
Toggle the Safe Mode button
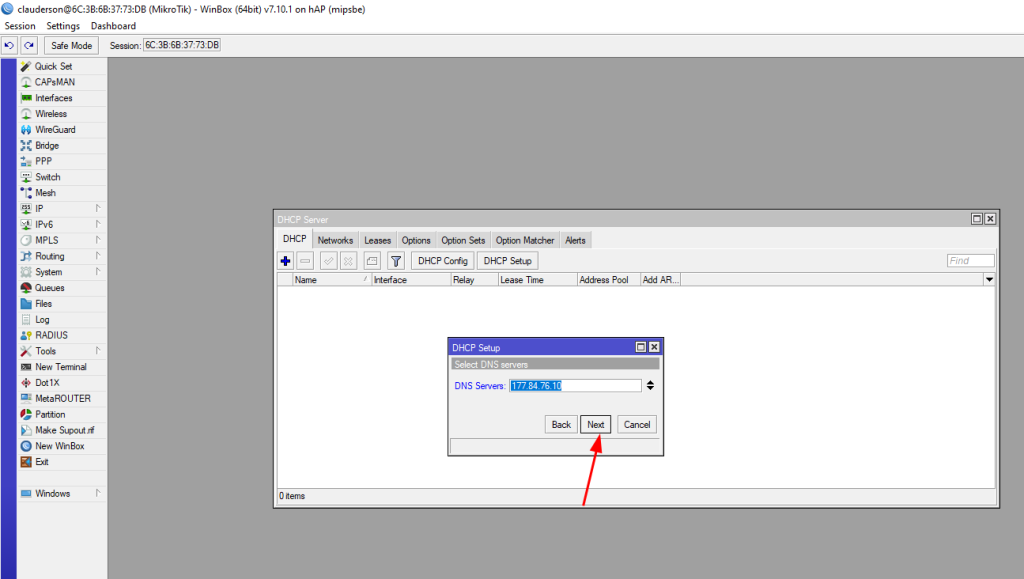[71, 46]
